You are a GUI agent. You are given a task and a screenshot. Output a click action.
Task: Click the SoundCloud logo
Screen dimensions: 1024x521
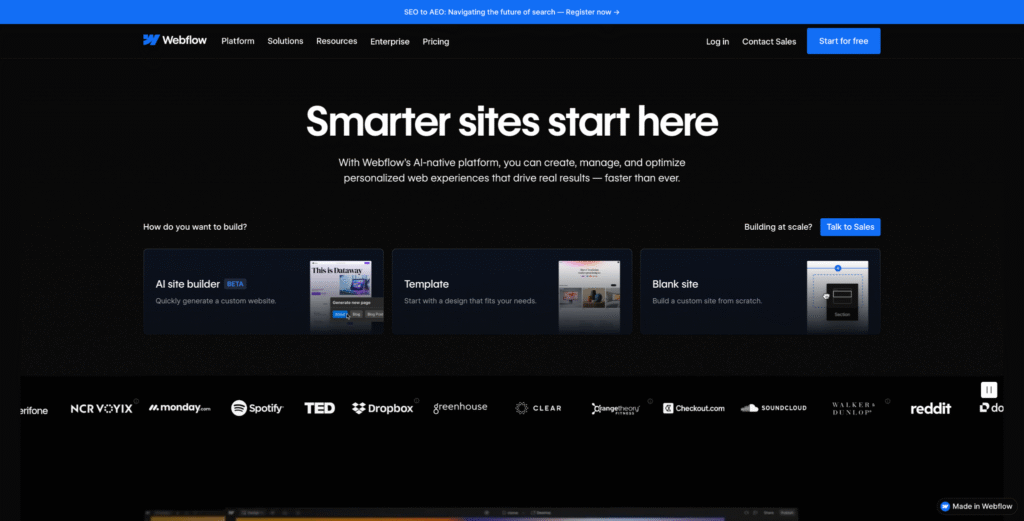[773, 408]
